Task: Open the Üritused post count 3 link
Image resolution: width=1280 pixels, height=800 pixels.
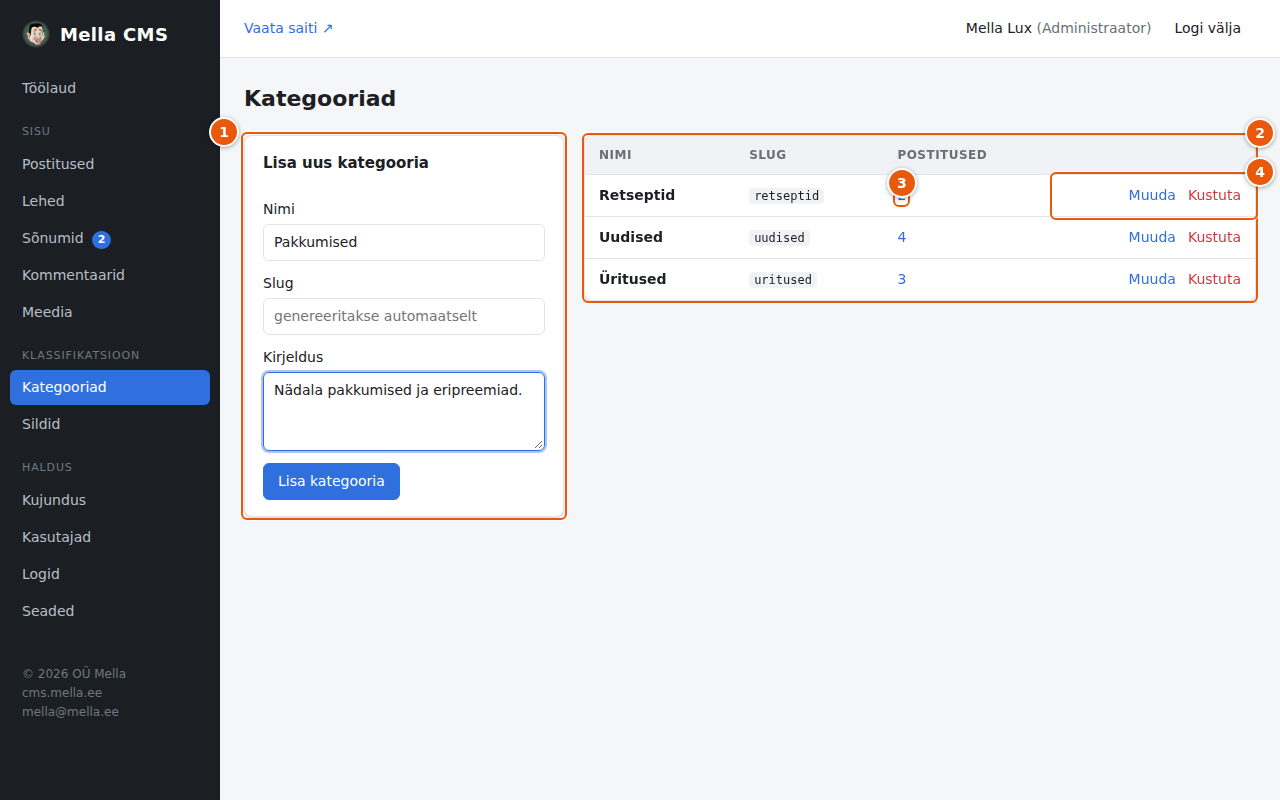Action: coord(902,279)
